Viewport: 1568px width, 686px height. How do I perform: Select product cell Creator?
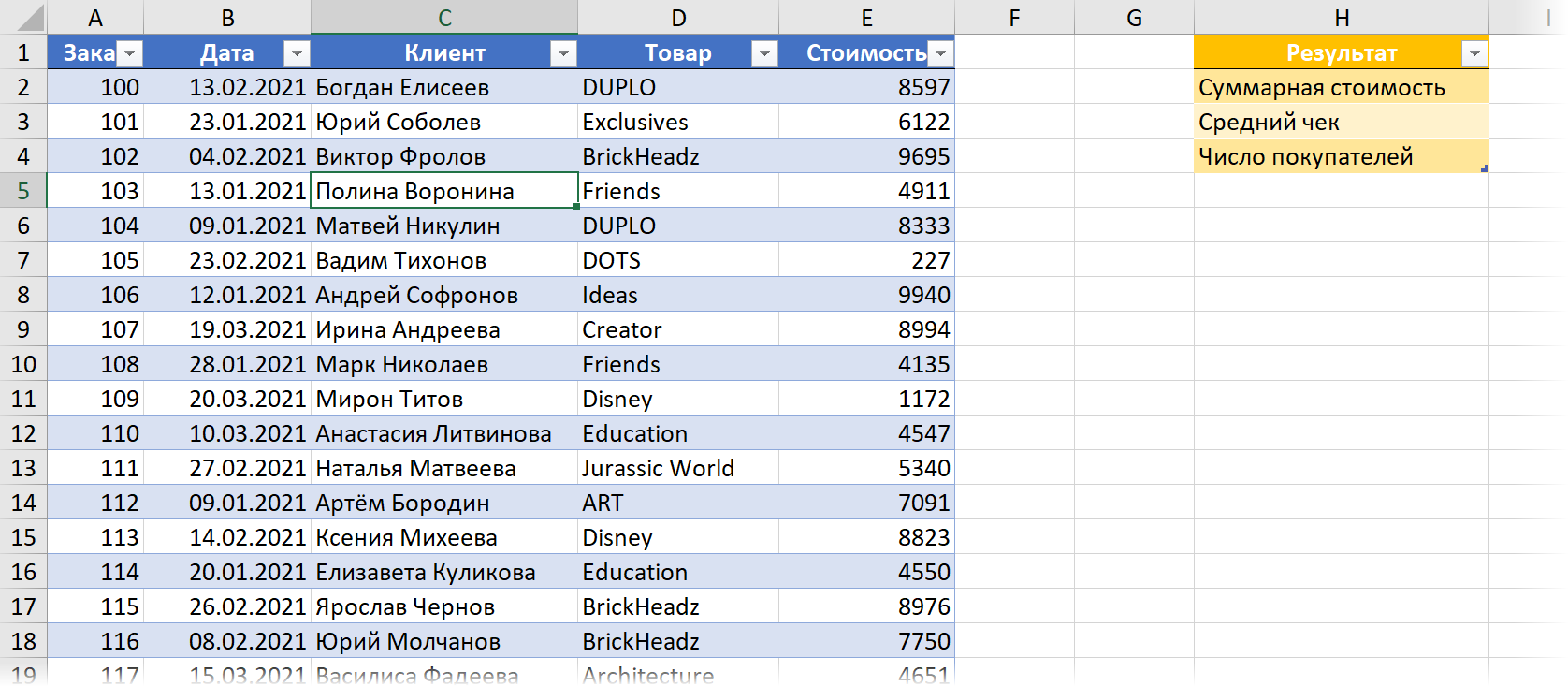click(678, 329)
